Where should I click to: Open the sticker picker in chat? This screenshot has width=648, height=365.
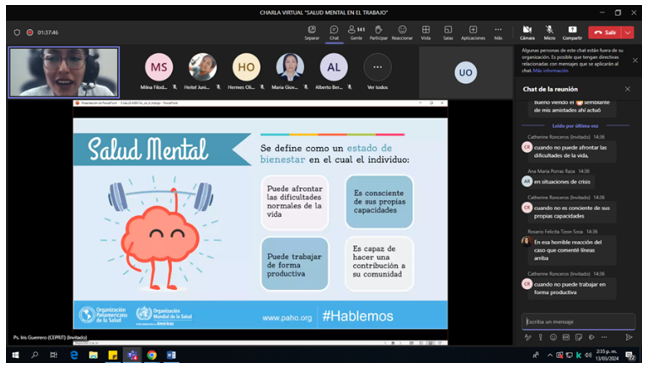tap(579, 337)
